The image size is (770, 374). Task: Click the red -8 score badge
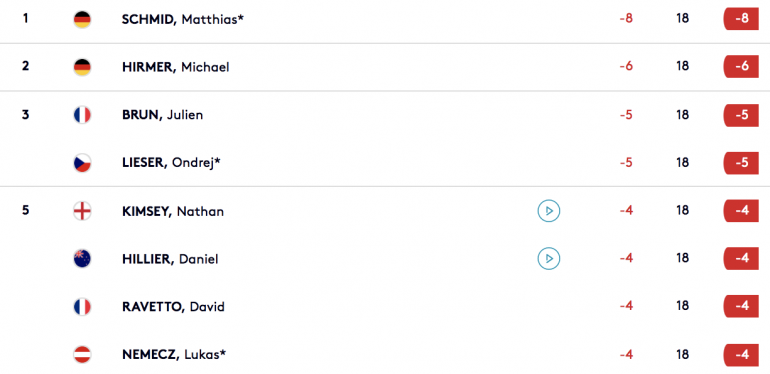pos(742,19)
